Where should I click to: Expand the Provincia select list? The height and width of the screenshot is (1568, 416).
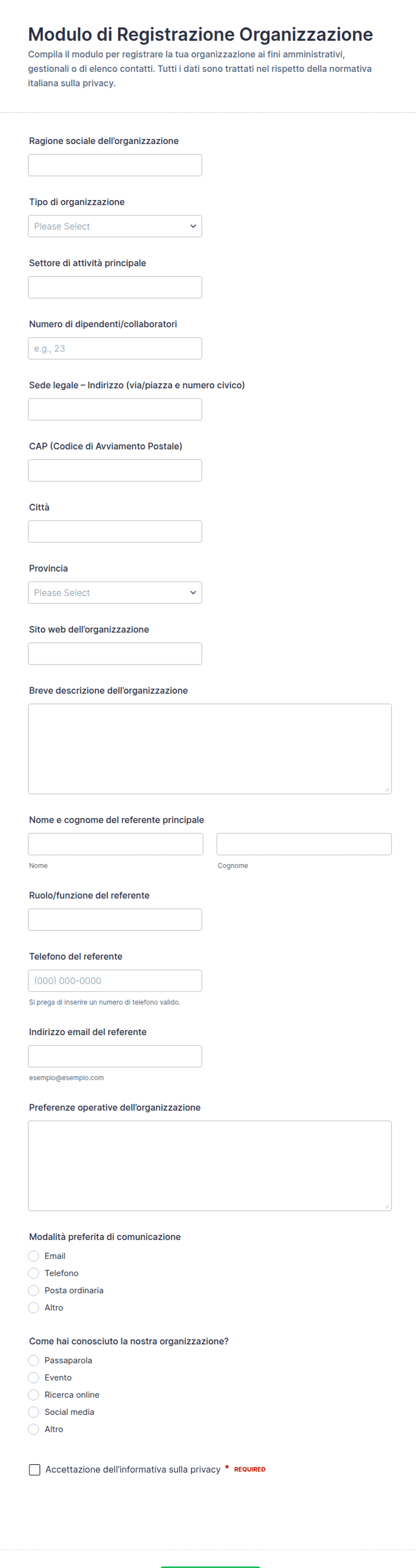[115, 593]
